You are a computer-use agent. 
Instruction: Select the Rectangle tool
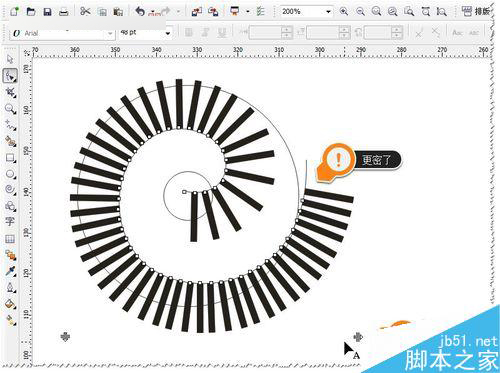click(x=10, y=158)
